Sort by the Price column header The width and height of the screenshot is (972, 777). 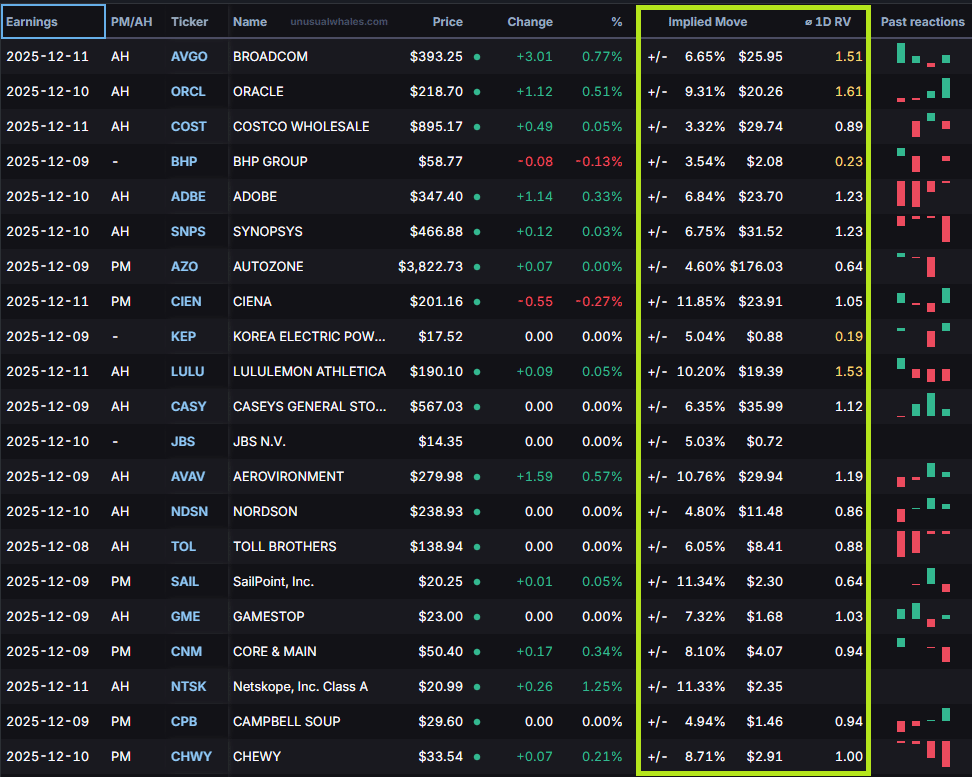tap(448, 22)
